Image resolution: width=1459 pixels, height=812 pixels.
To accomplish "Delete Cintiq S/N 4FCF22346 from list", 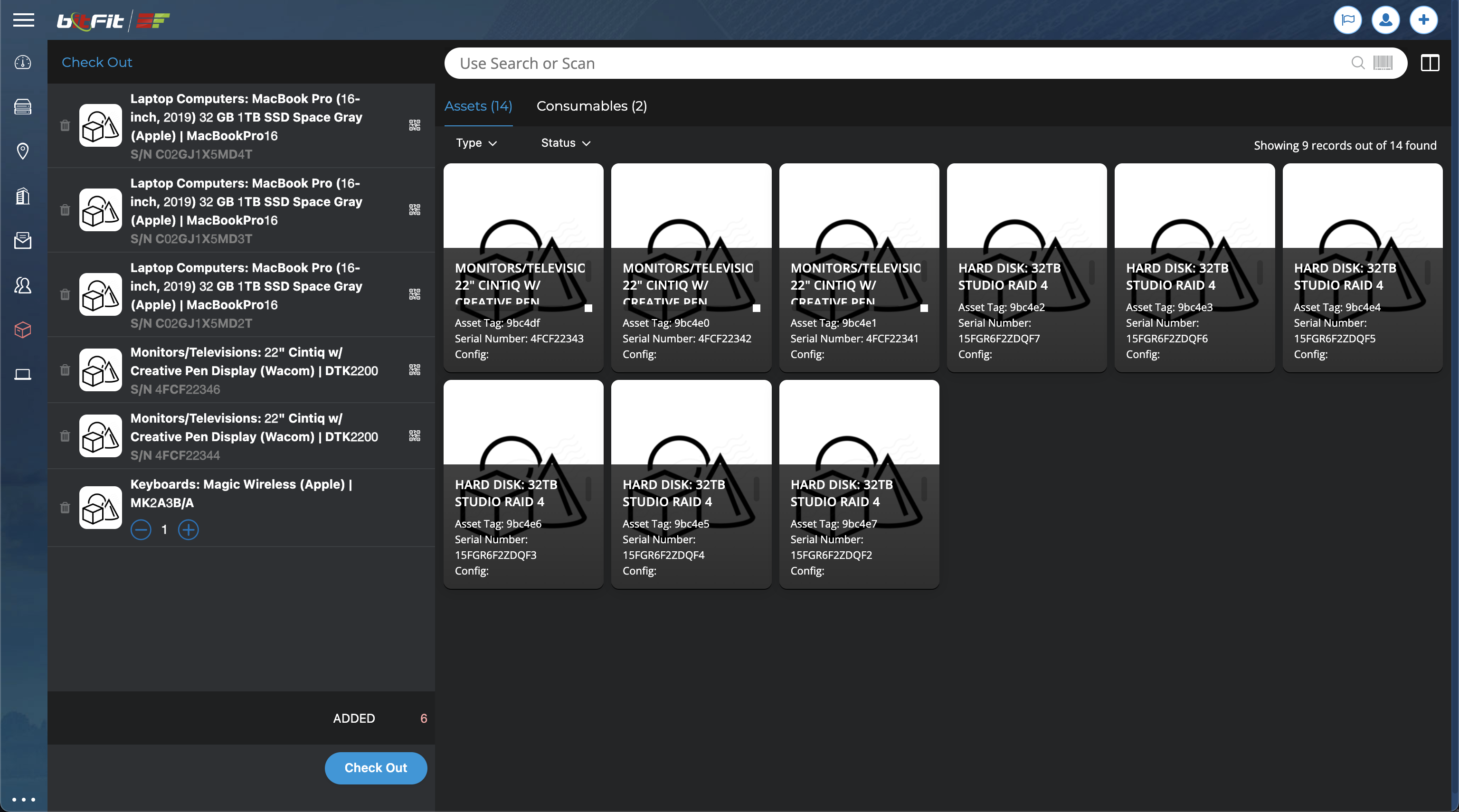I will (65, 370).
